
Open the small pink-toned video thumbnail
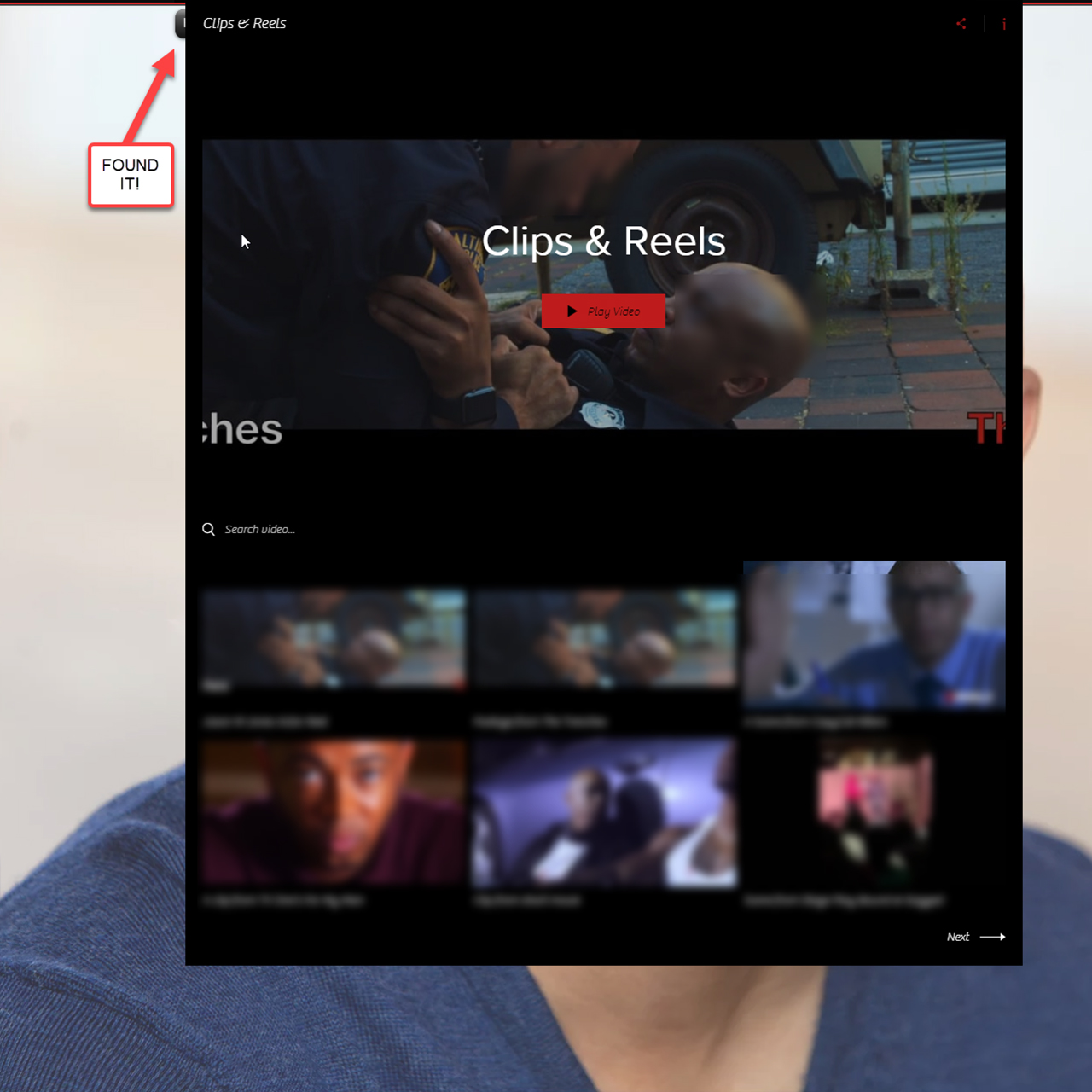(x=874, y=813)
